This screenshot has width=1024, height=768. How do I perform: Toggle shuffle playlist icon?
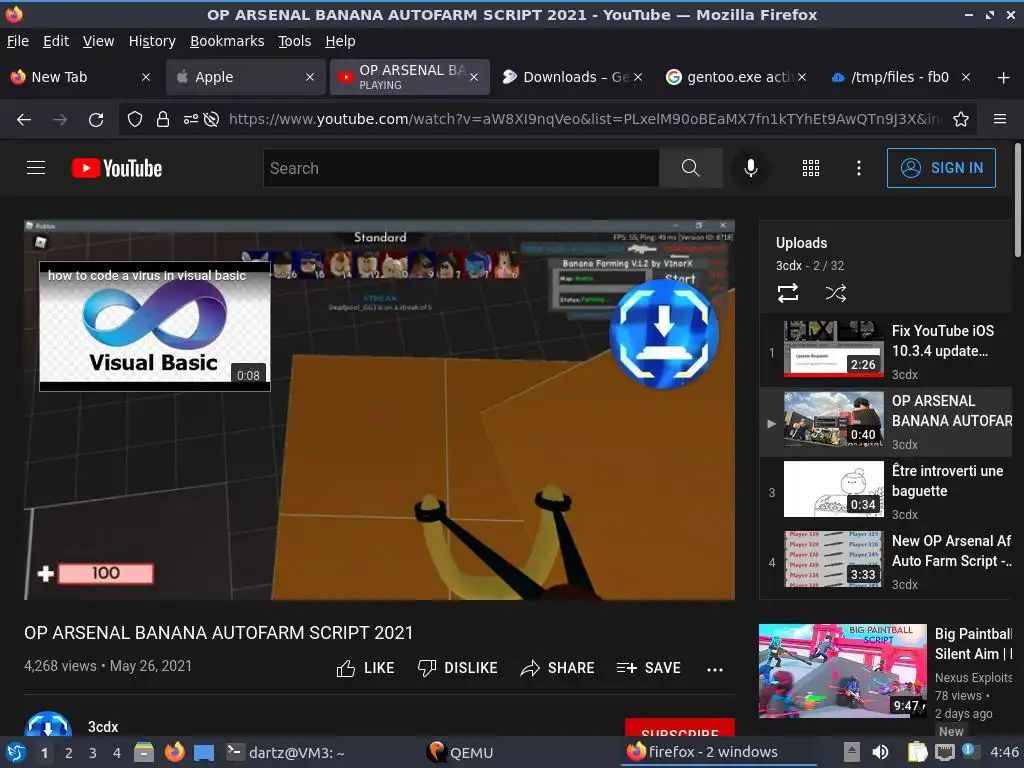click(x=835, y=293)
